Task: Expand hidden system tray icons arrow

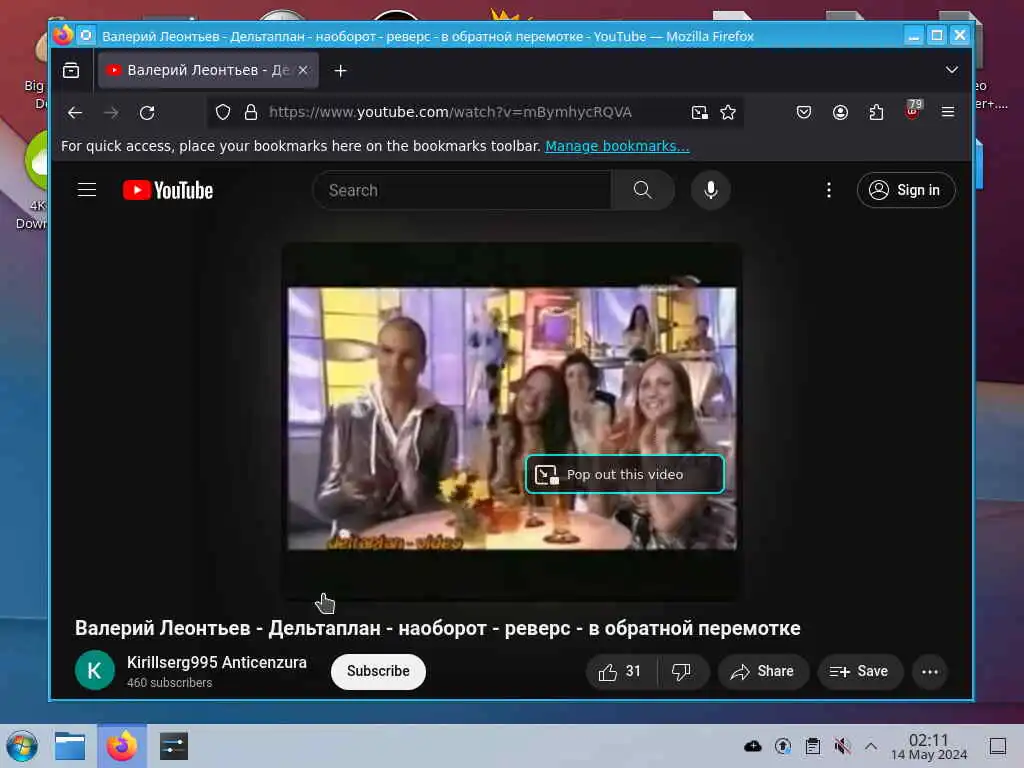Action: 871,746
